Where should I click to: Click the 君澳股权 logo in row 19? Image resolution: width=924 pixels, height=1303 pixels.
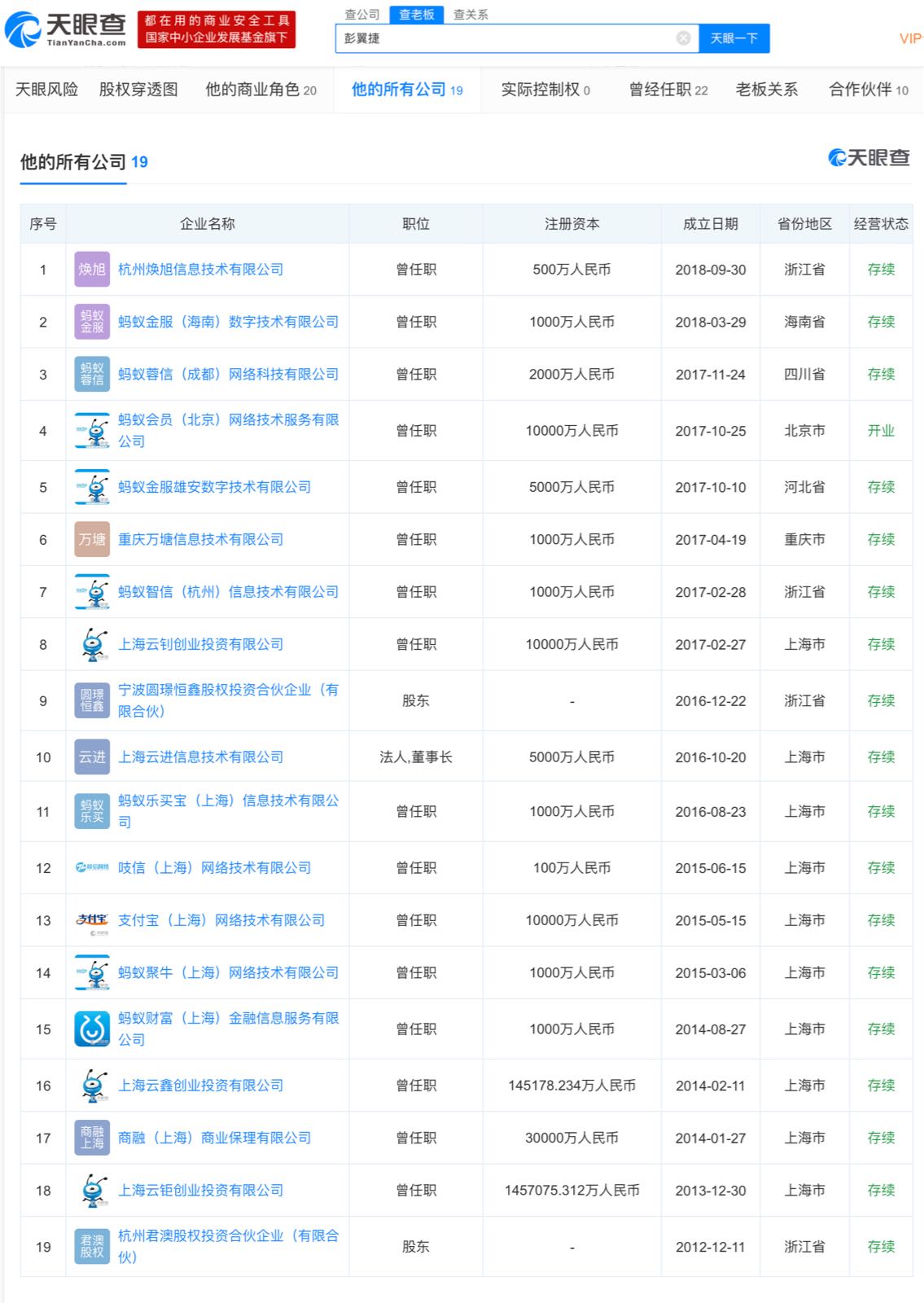point(92,1247)
